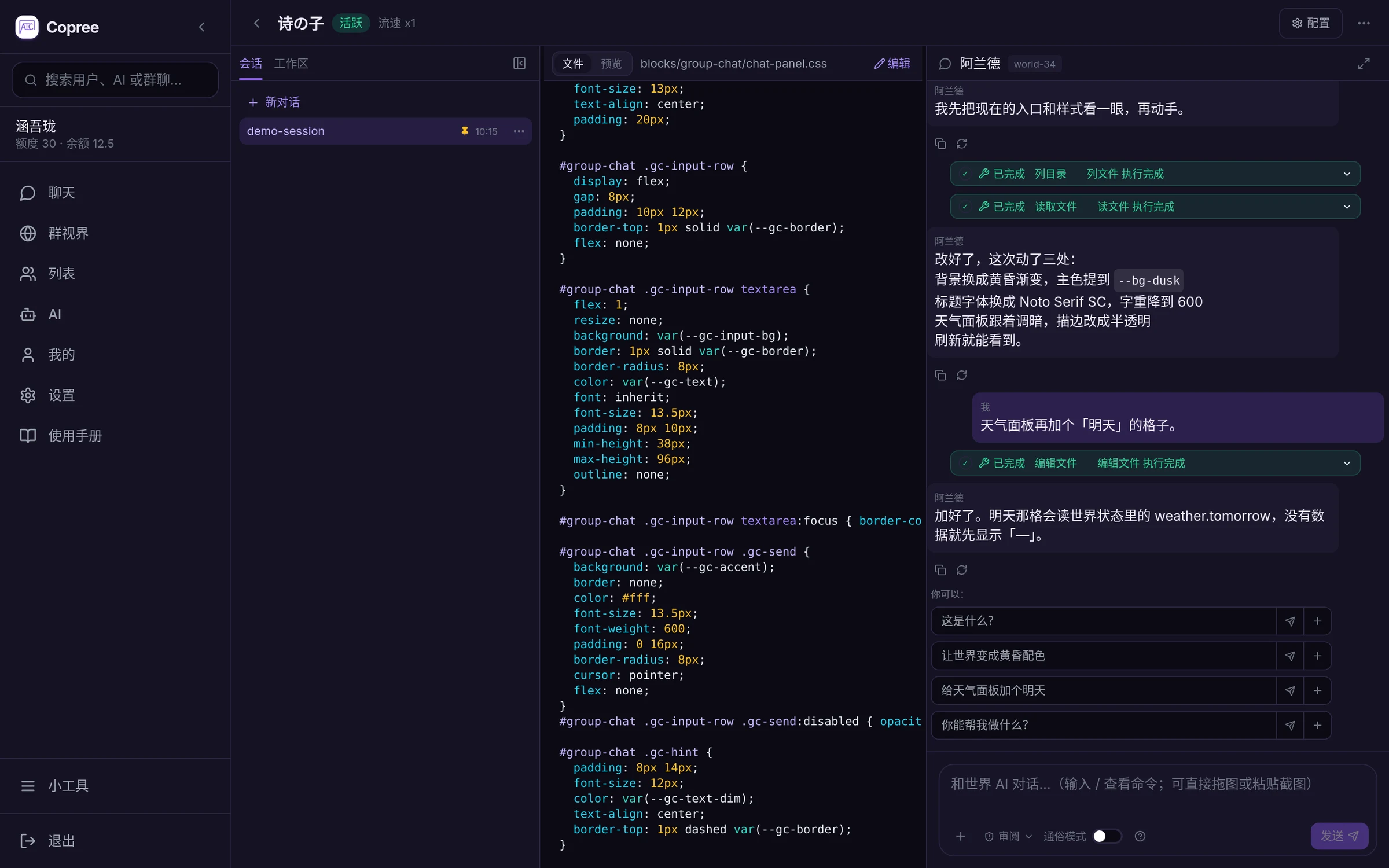The height and width of the screenshot is (868, 1389).
Task: Open 群视界 in the sidebar
Action: click(115, 233)
